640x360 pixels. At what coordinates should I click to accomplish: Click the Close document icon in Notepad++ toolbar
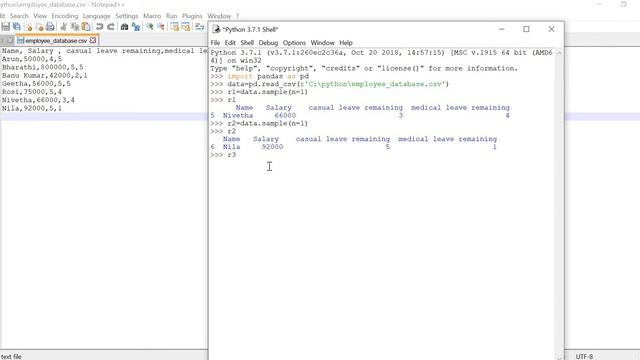pos(28,27)
